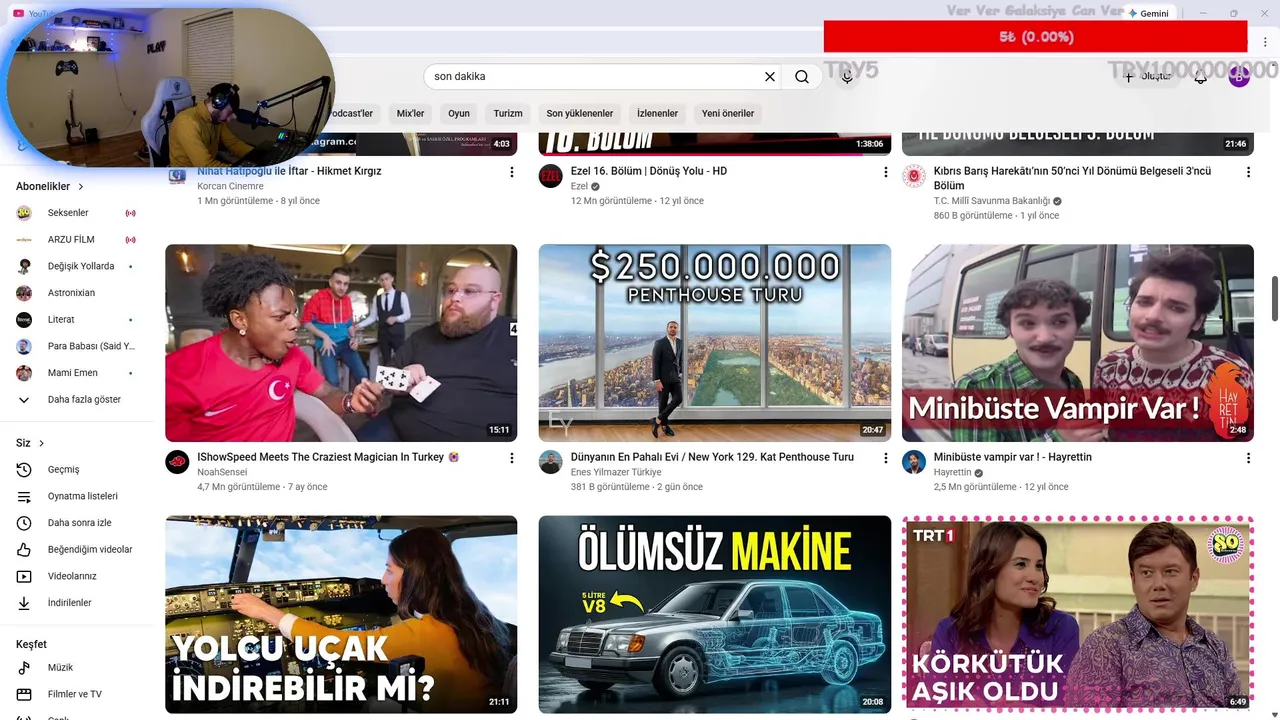Select the İzlenenler filter chip
The height and width of the screenshot is (720, 1280).
click(657, 114)
